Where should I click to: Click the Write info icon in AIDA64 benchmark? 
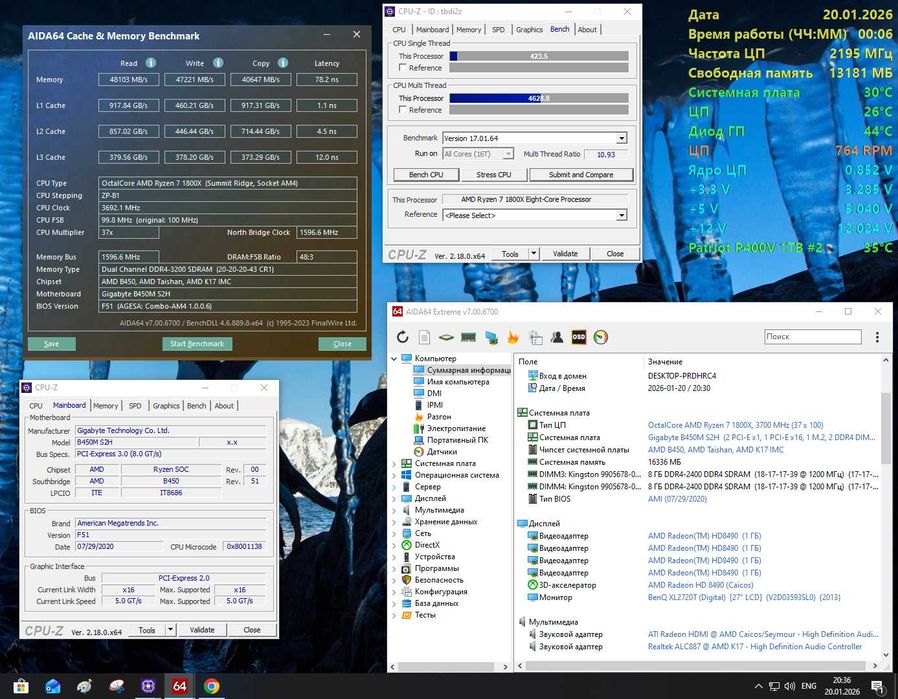pos(218,63)
